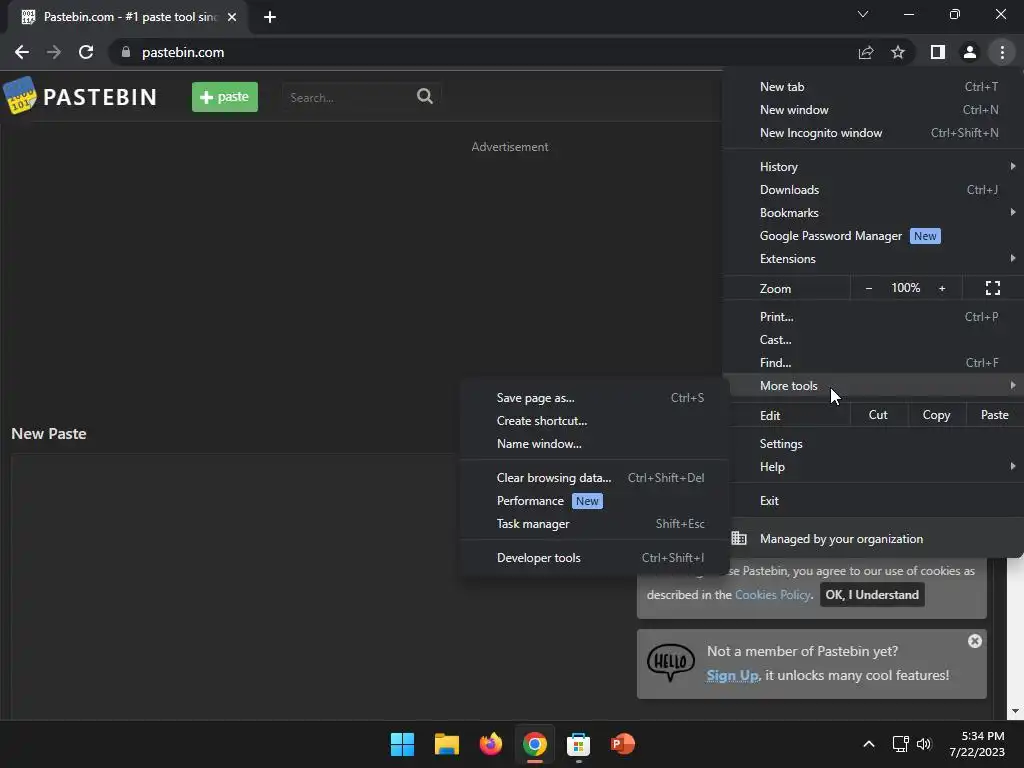
Task: Open Clear browsing data...
Action: pos(594,478)
